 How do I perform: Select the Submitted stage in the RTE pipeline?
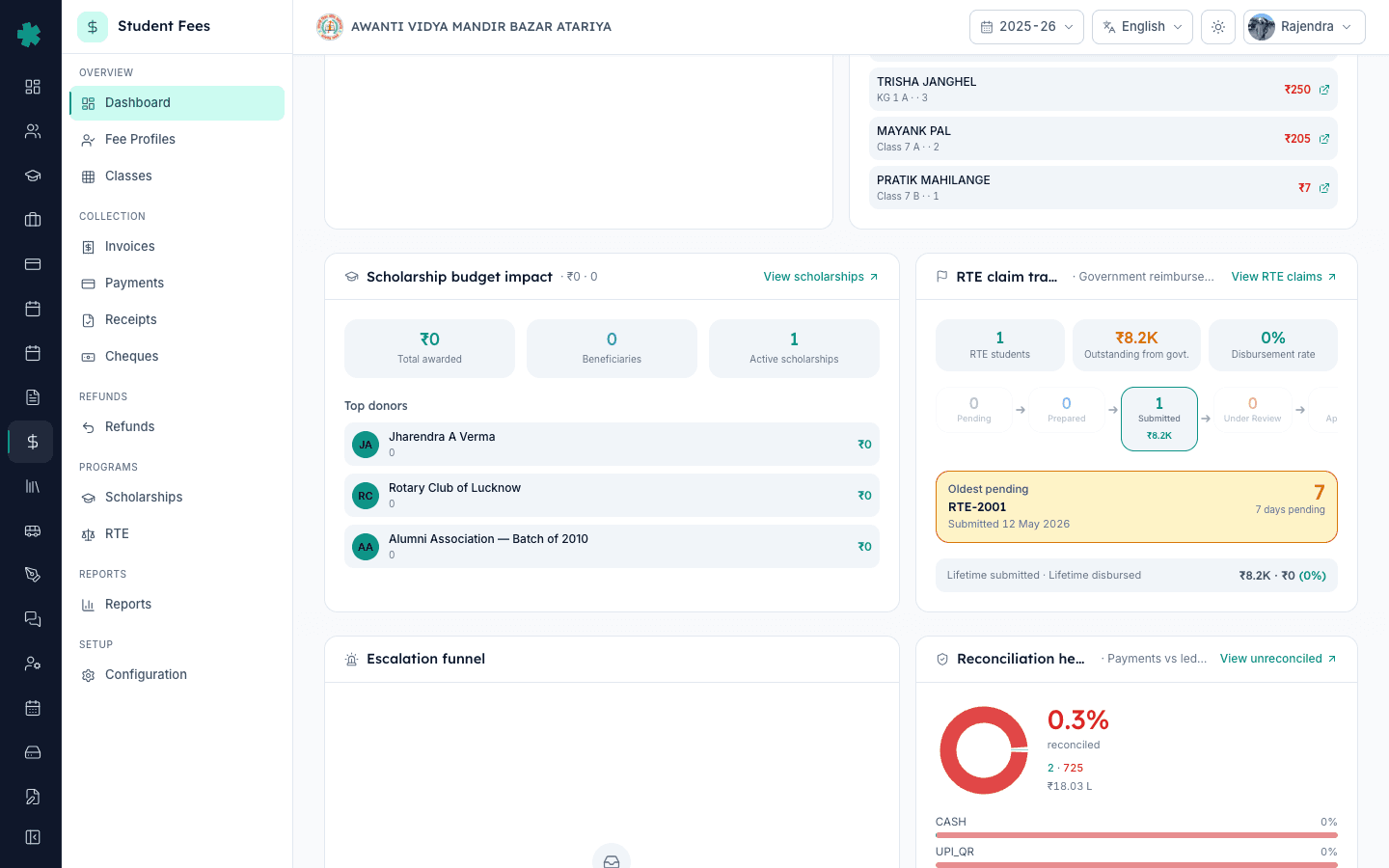click(x=1159, y=419)
